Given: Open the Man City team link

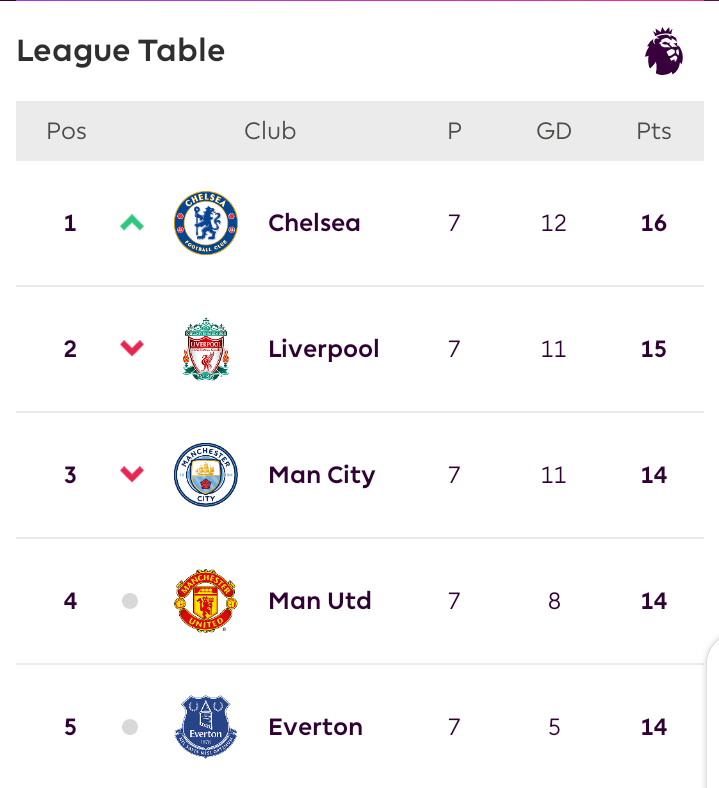Looking at the screenshot, I should [322, 475].
